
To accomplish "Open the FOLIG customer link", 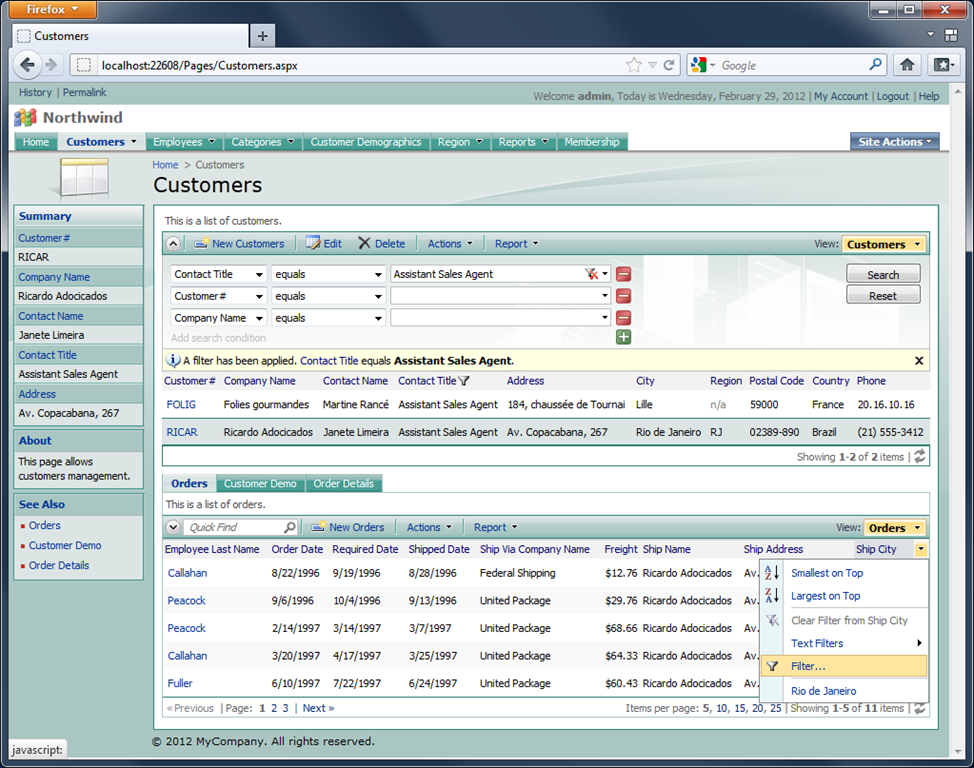I will [x=181, y=405].
